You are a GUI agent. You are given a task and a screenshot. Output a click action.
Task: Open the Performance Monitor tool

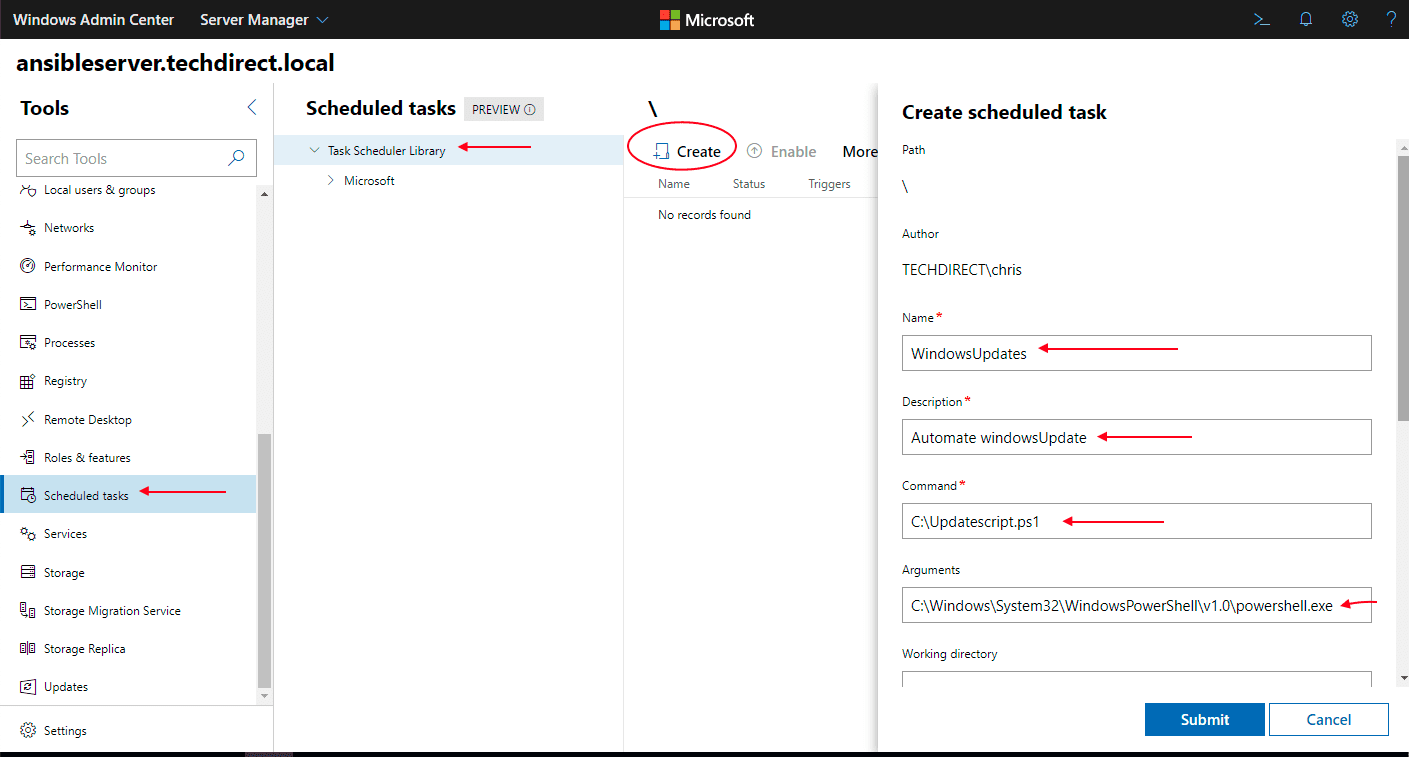(100, 267)
